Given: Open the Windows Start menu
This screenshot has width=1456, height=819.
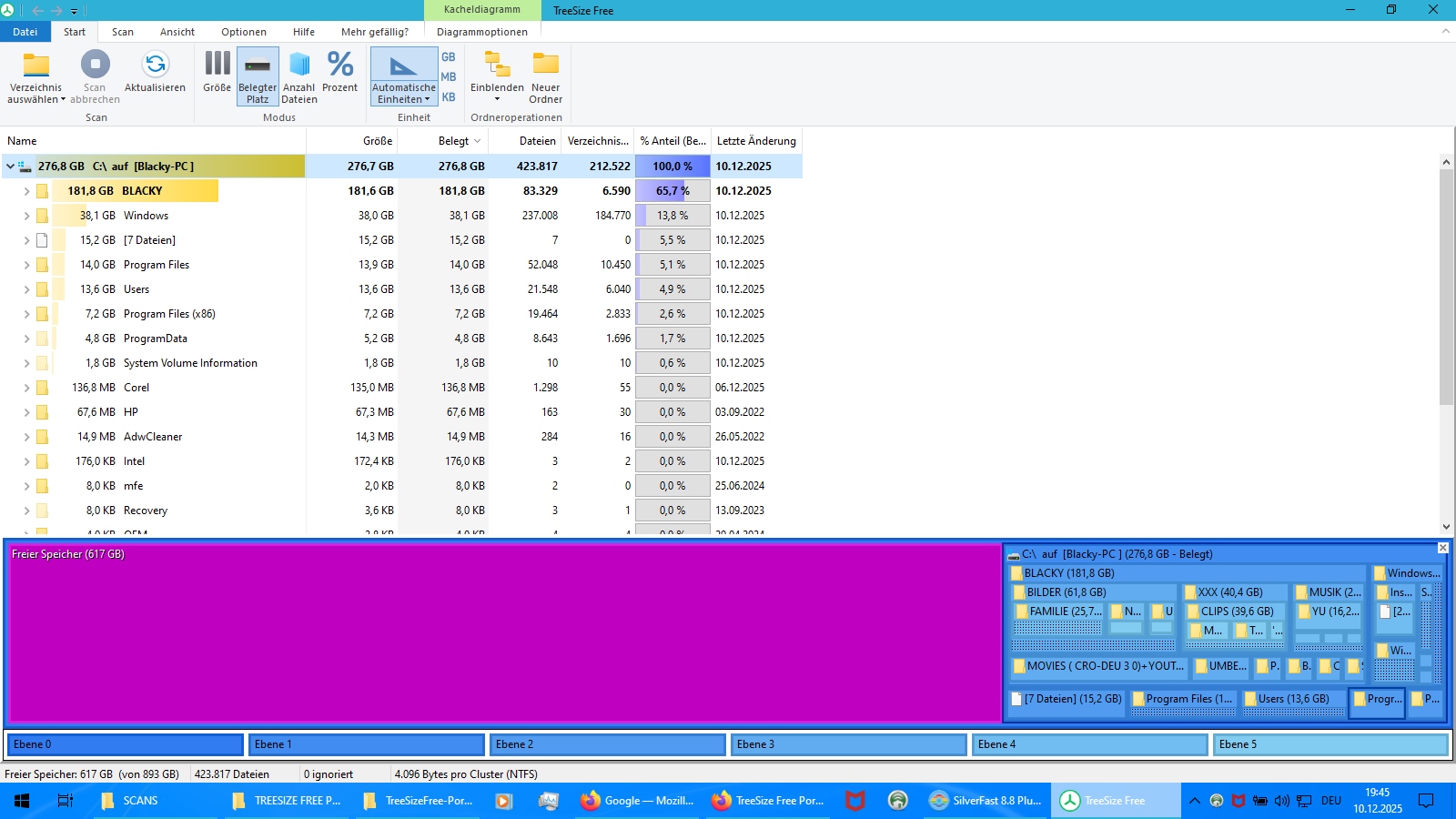Looking at the screenshot, I should [x=22, y=801].
